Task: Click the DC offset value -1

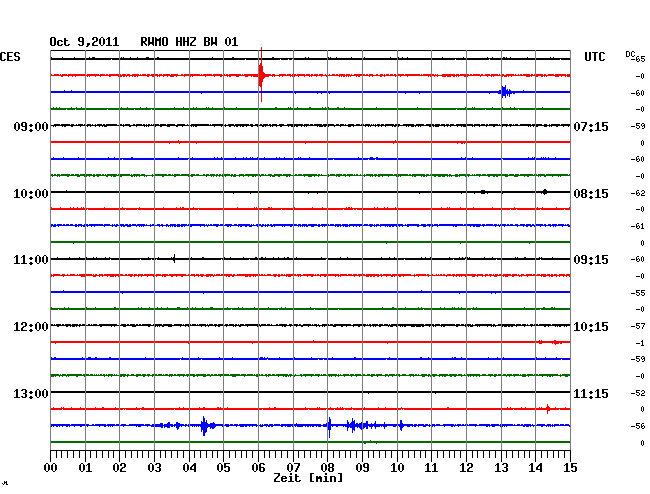Action: (640, 343)
